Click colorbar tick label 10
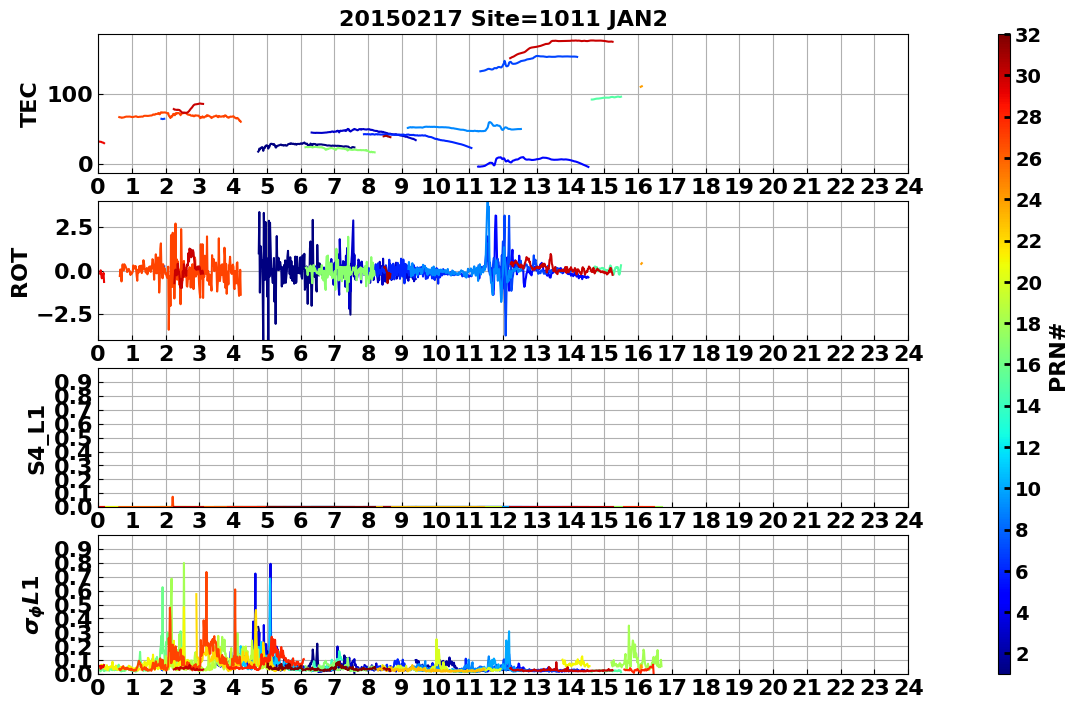This screenshot has width=1077, height=709. tap(1028, 488)
